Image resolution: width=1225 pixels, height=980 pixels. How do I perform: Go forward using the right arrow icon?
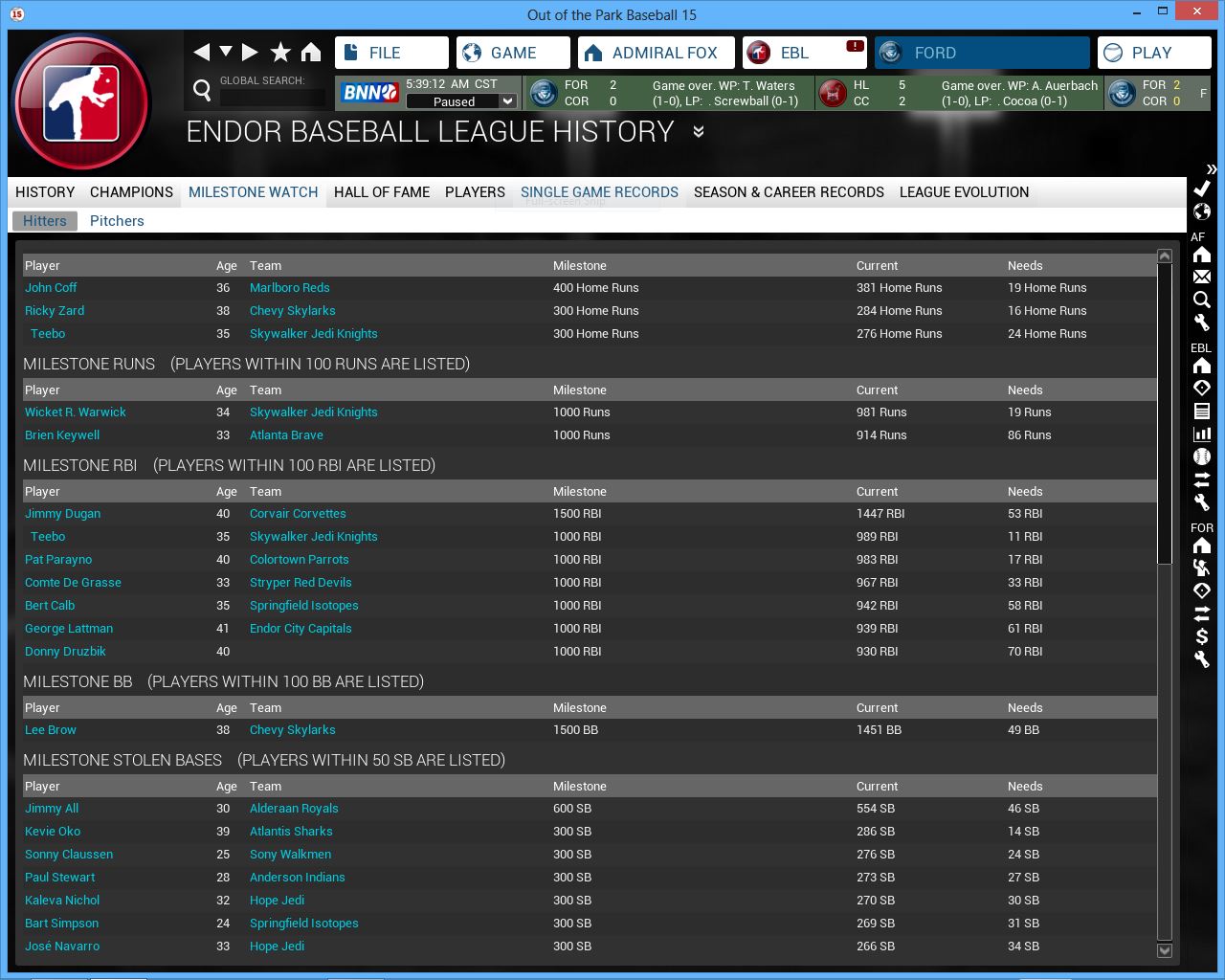click(x=250, y=53)
